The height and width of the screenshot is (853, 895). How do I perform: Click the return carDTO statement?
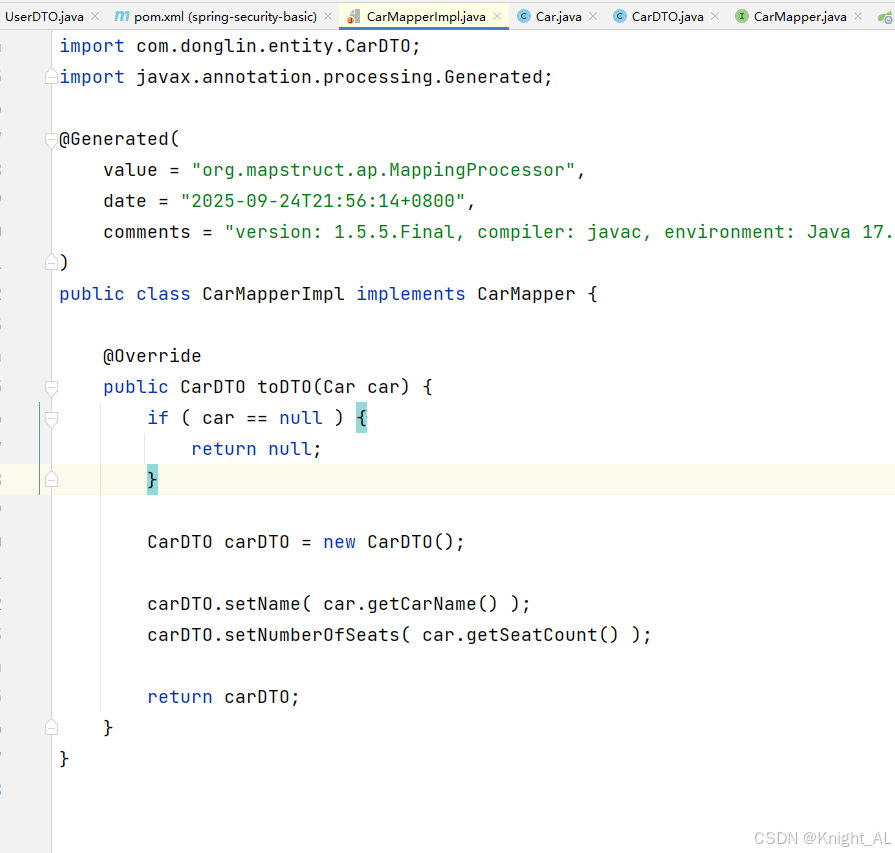(223, 697)
